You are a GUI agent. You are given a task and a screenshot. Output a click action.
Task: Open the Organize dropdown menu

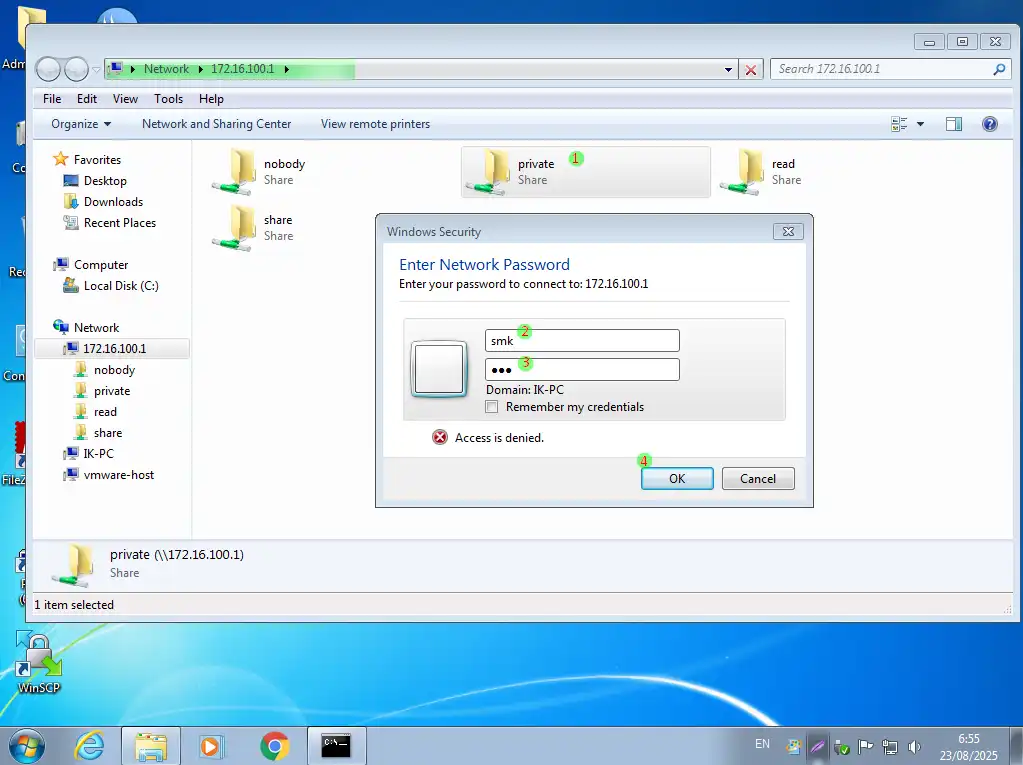coord(81,124)
